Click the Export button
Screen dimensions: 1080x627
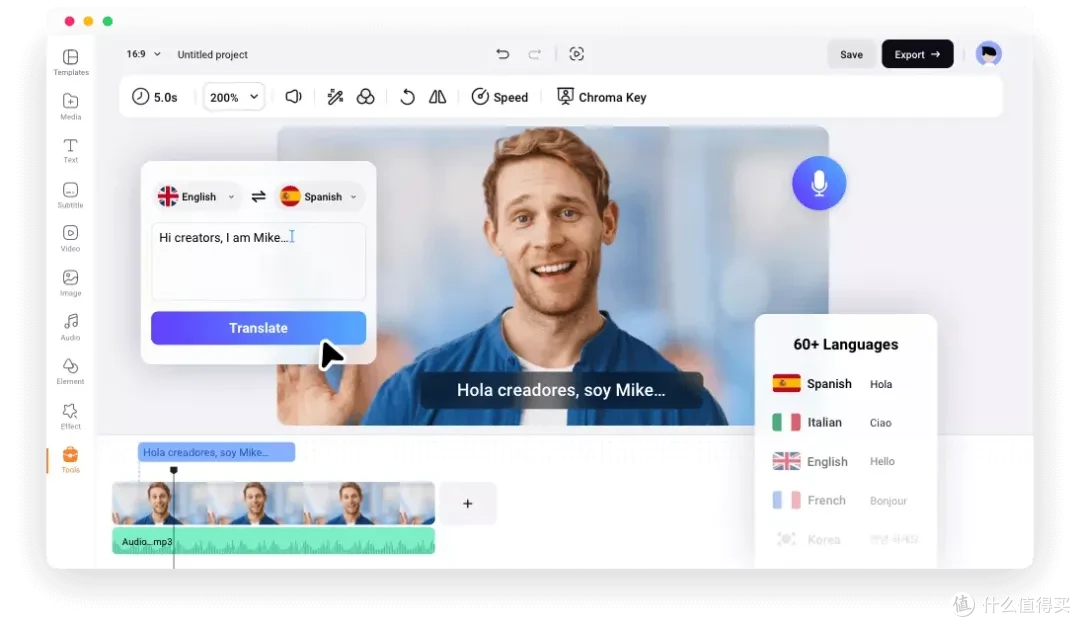tap(917, 54)
